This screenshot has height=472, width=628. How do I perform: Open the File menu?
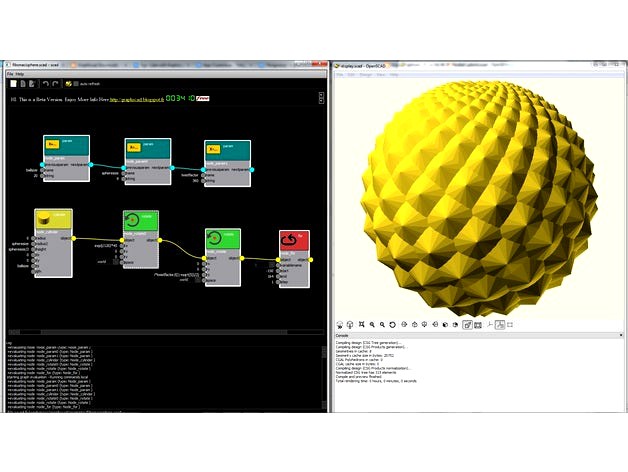(x=11, y=74)
